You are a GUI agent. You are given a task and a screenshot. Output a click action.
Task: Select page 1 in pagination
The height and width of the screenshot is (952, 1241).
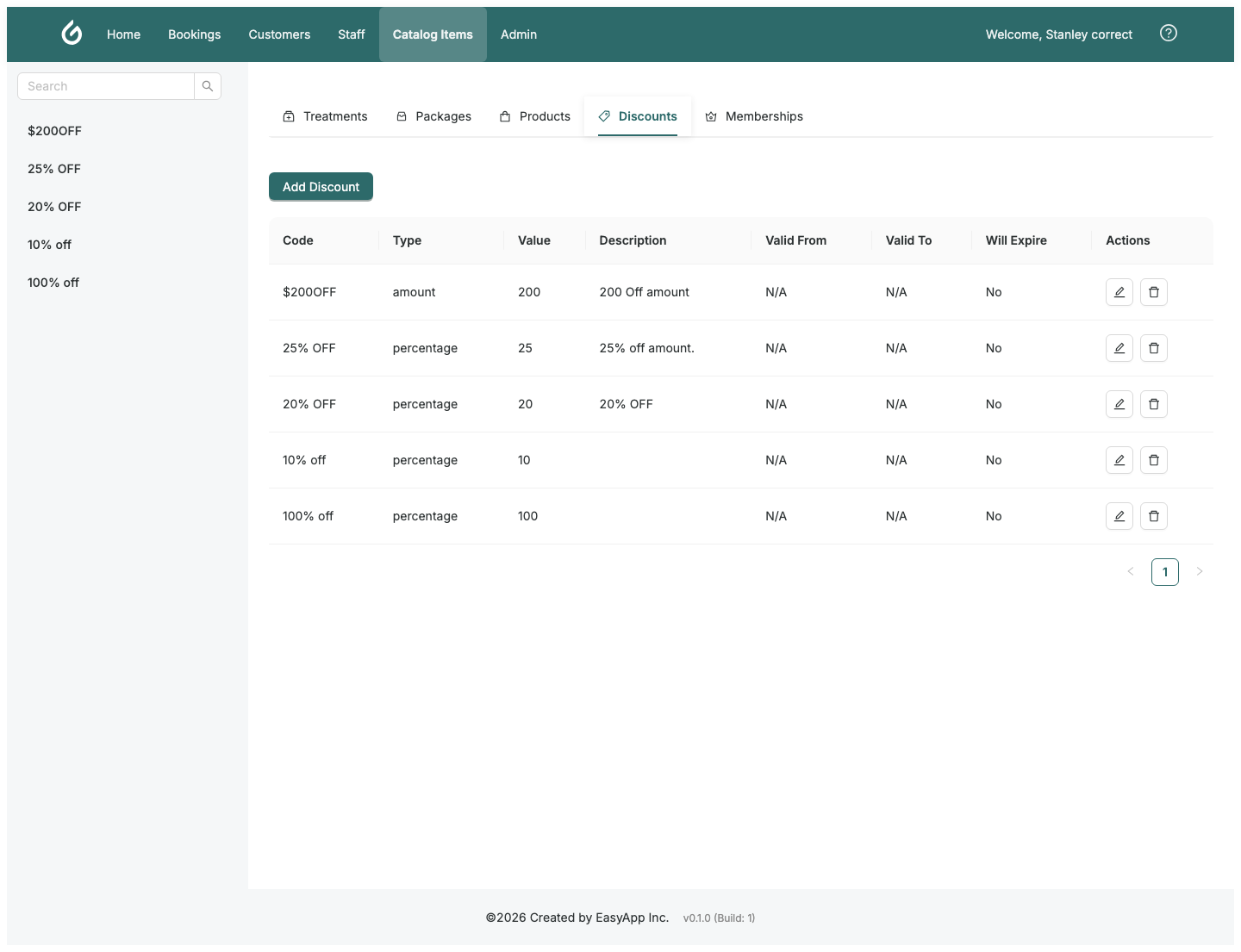click(1165, 572)
